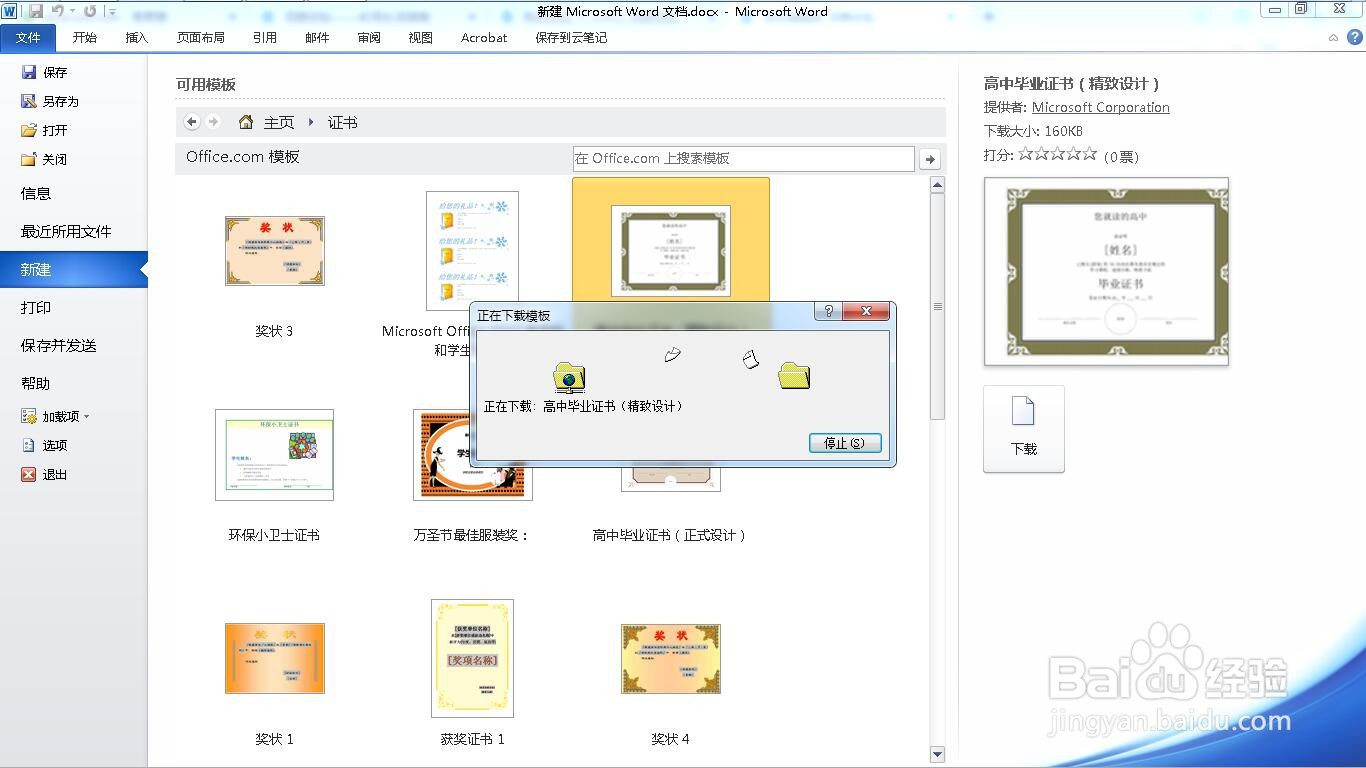Click Redo in the quick access toolbar
Screen dimensions: 1366x768
[x=90, y=11]
